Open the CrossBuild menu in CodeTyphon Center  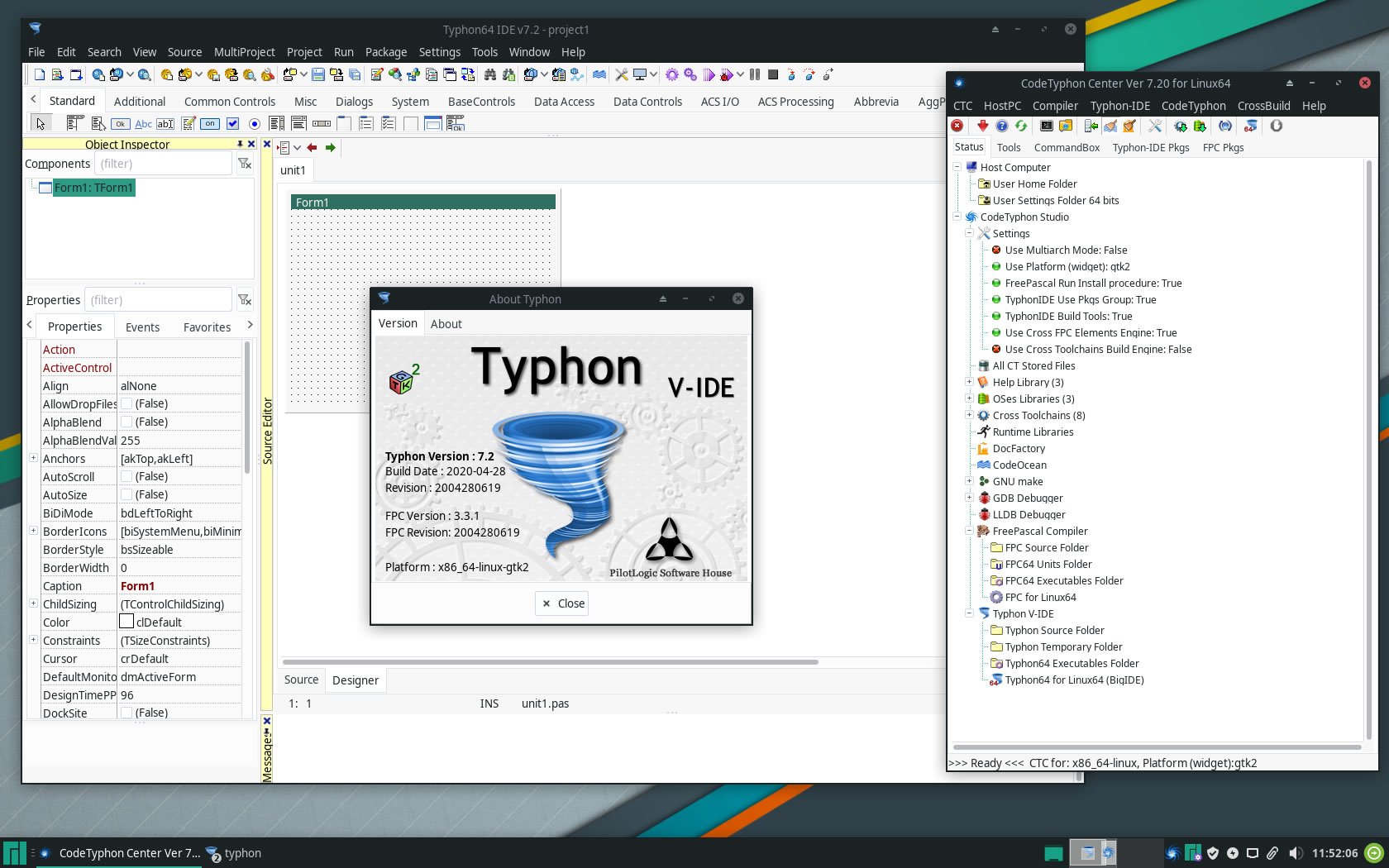[x=1263, y=106]
